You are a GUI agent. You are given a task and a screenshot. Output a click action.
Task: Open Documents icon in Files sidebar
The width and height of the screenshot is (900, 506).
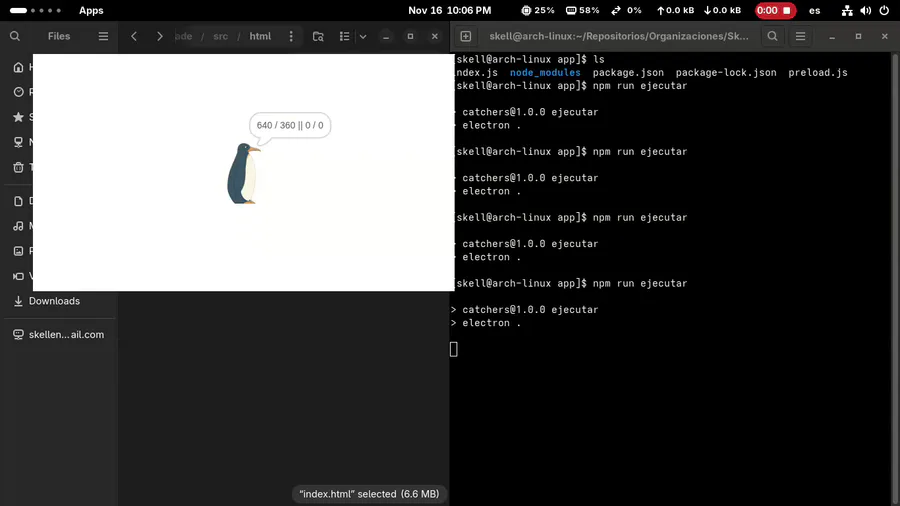pos(18,201)
